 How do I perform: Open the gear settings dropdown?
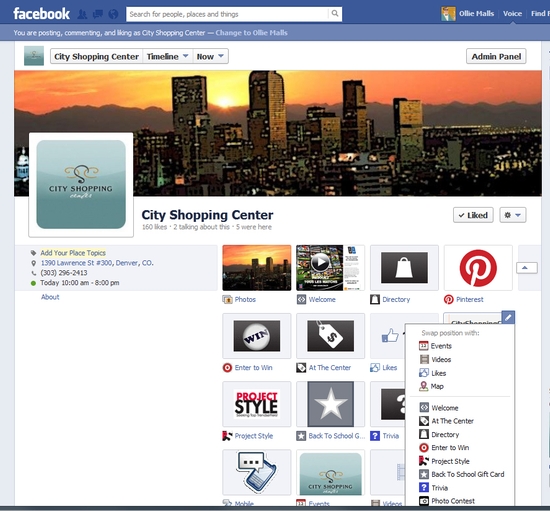(x=512, y=215)
